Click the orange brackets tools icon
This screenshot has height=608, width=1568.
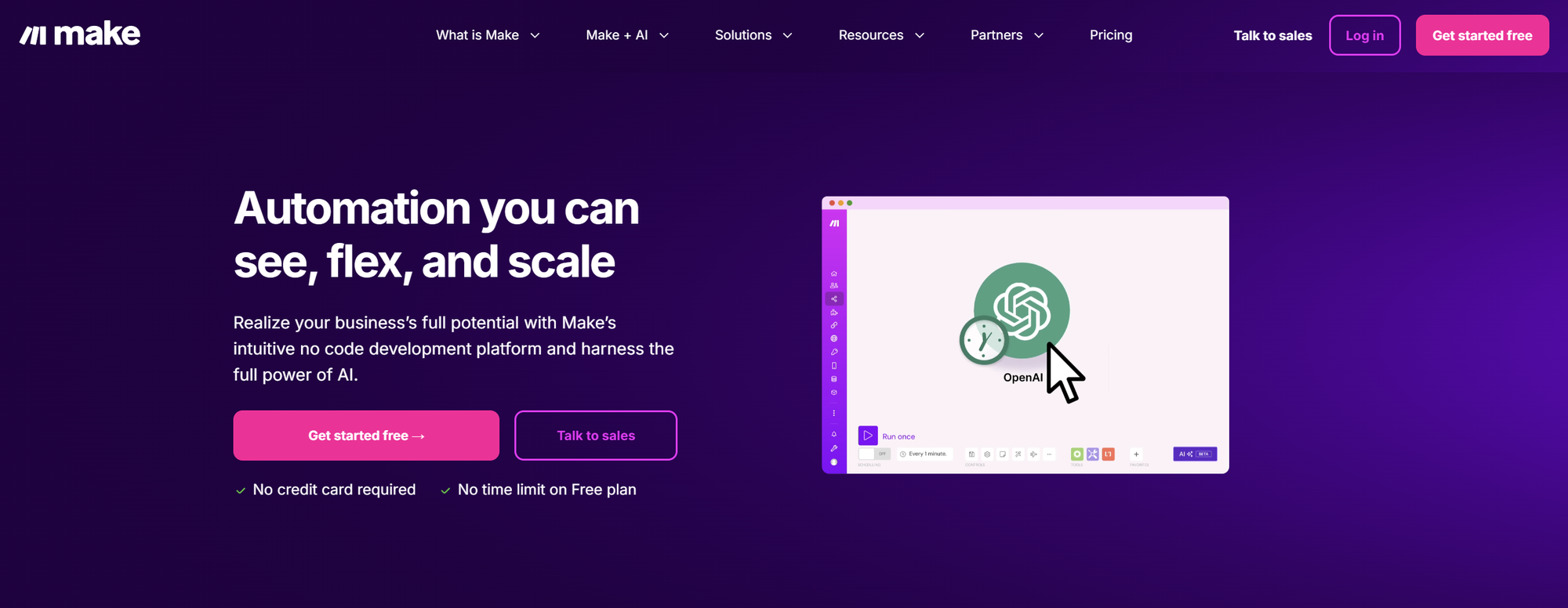1108,454
